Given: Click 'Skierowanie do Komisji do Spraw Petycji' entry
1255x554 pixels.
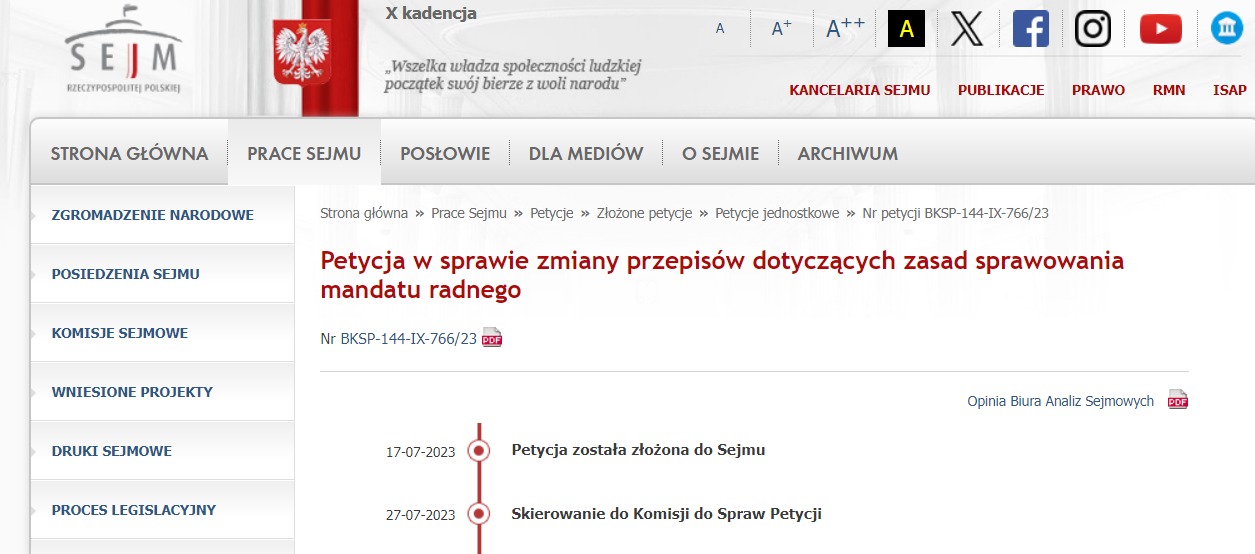Looking at the screenshot, I should pos(666,514).
